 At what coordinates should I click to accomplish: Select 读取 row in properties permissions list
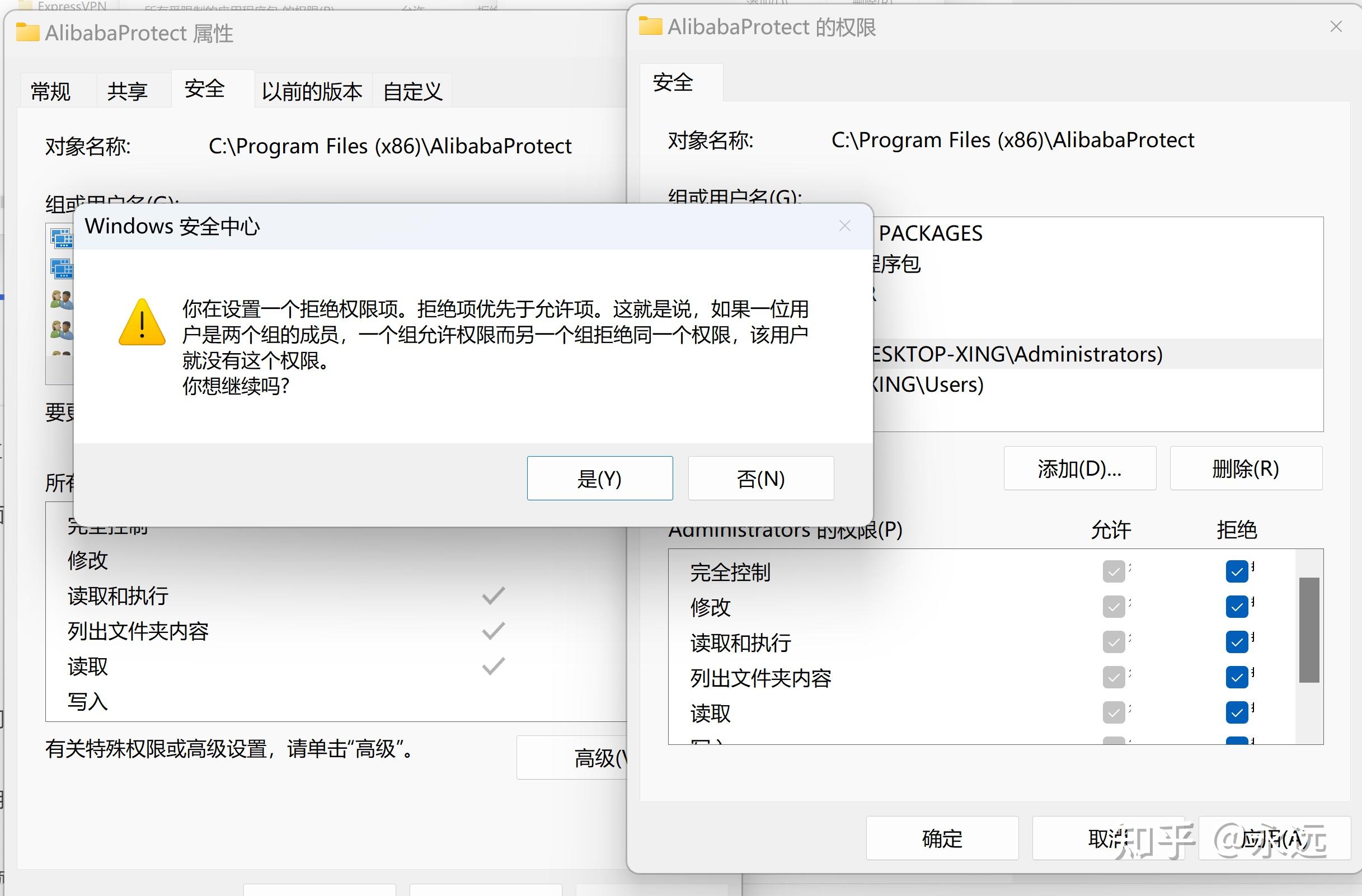(x=336, y=667)
